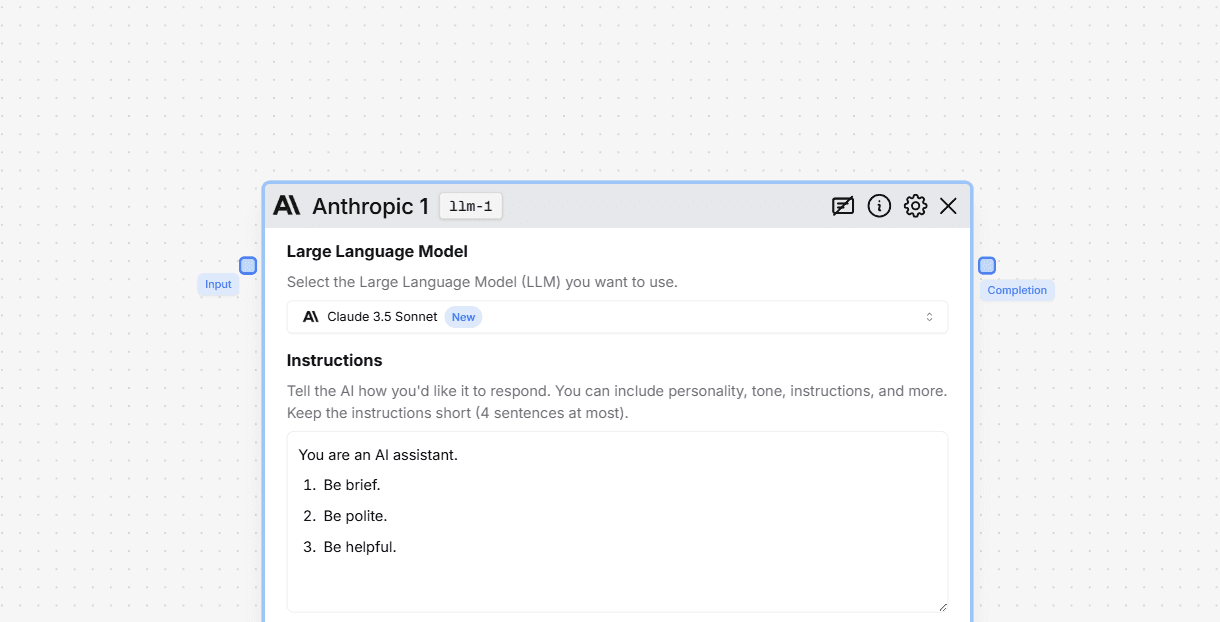Click the small Anthropic icon in model dropdown
The image size is (1220, 622).
point(311,317)
